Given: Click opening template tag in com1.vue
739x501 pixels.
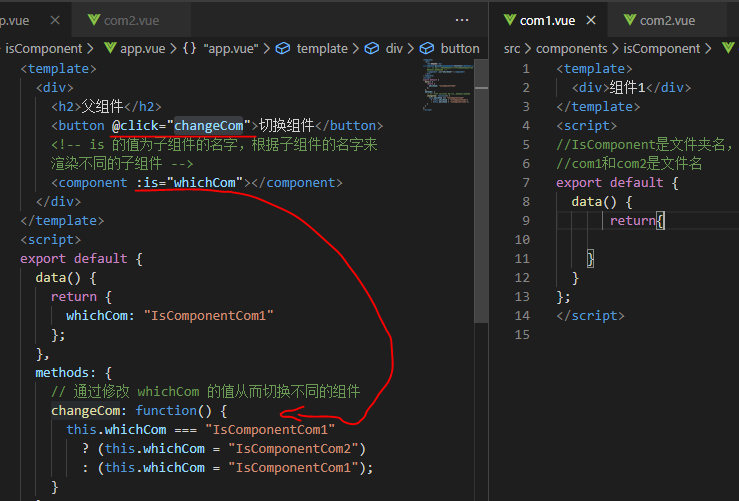Looking at the screenshot, I should click(594, 69).
